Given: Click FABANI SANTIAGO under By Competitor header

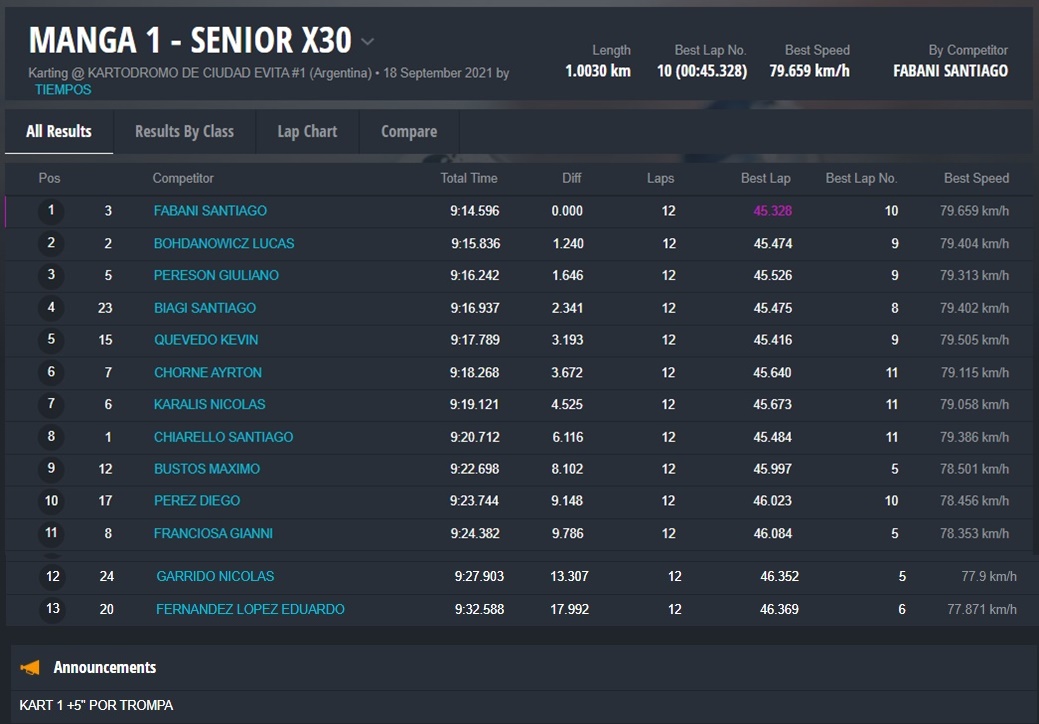Looking at the screenshot, I should 950,71.
